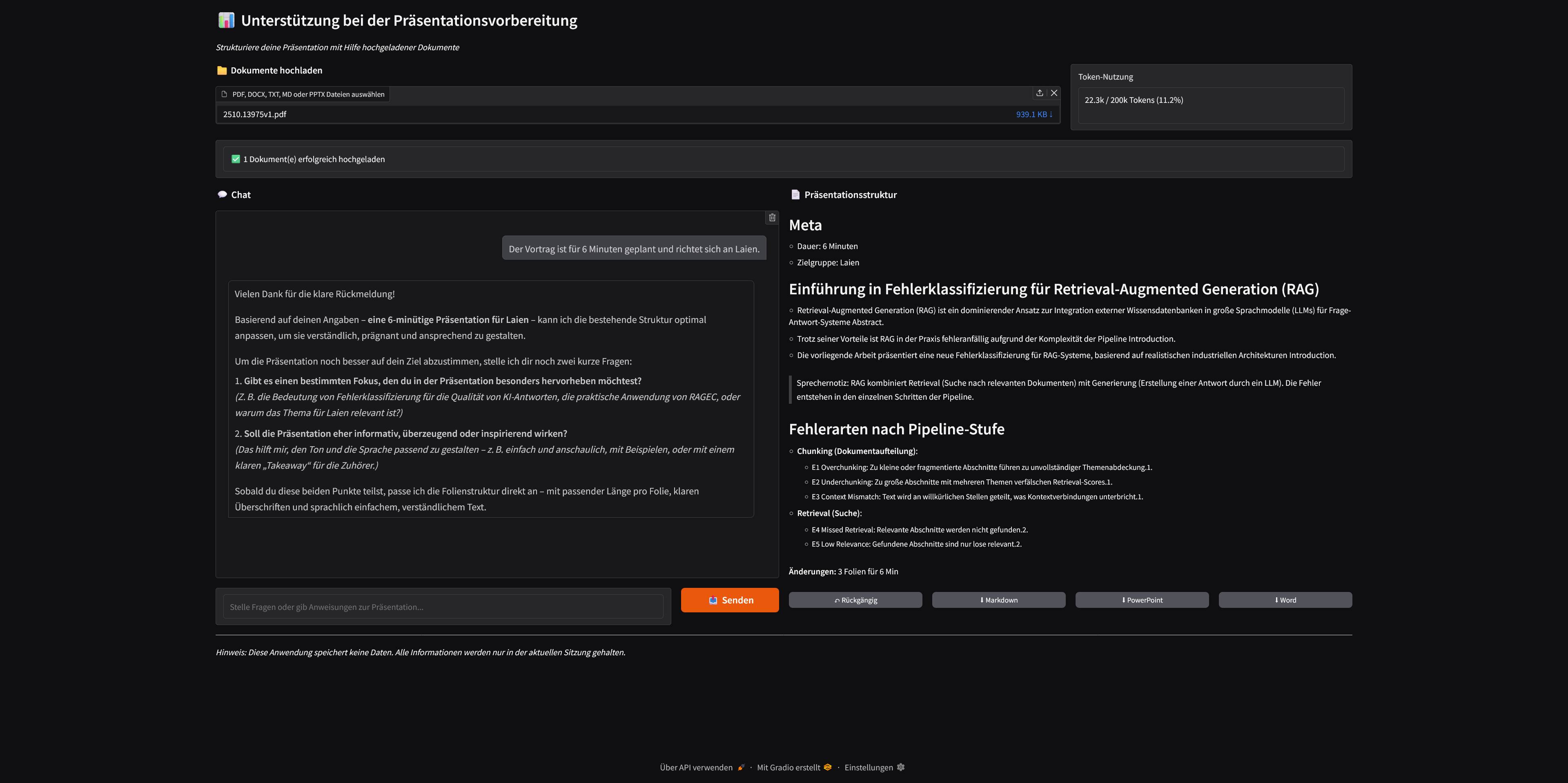This screenshot has width=1568, height=783.
Task: Click the Gradio logo in the footer
Action: [x=828, y=767]
